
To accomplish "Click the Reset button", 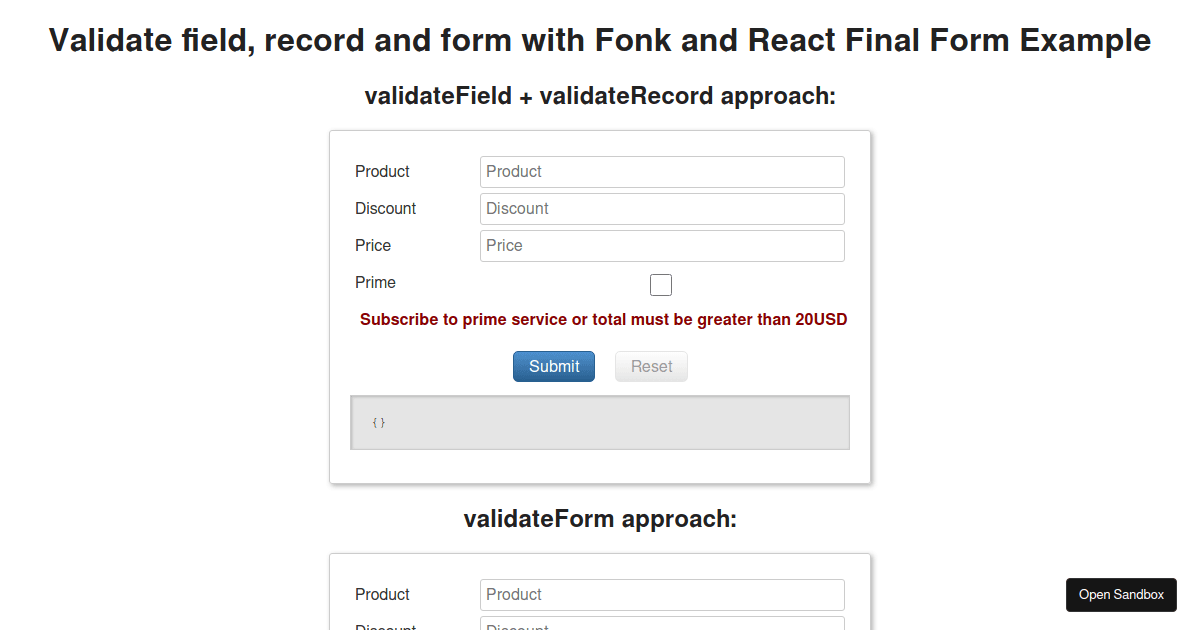I will (651, 367).
